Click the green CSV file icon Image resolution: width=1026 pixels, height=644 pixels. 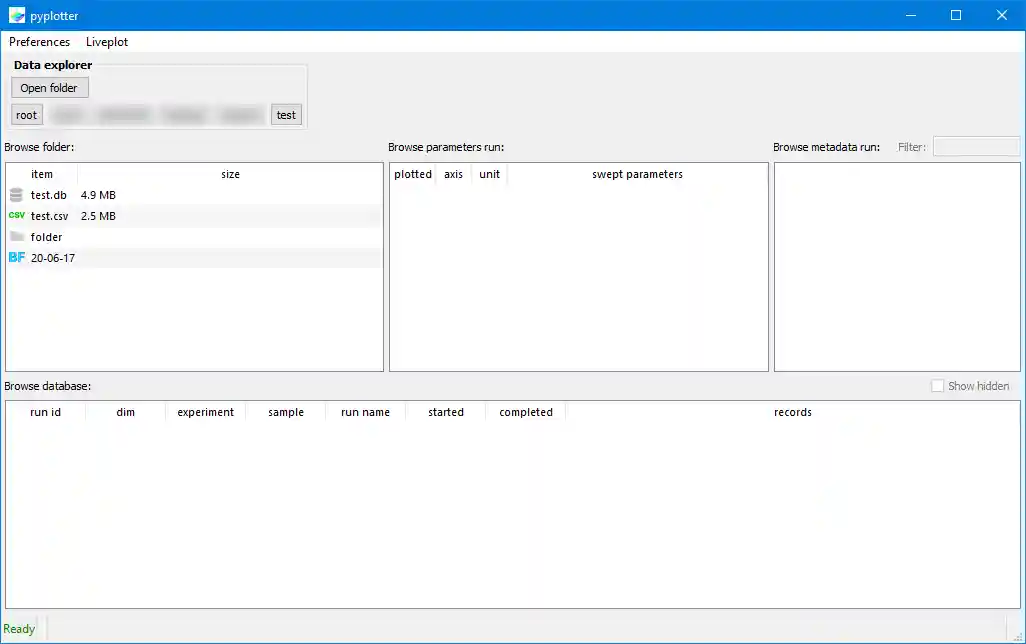coord(16,216)
